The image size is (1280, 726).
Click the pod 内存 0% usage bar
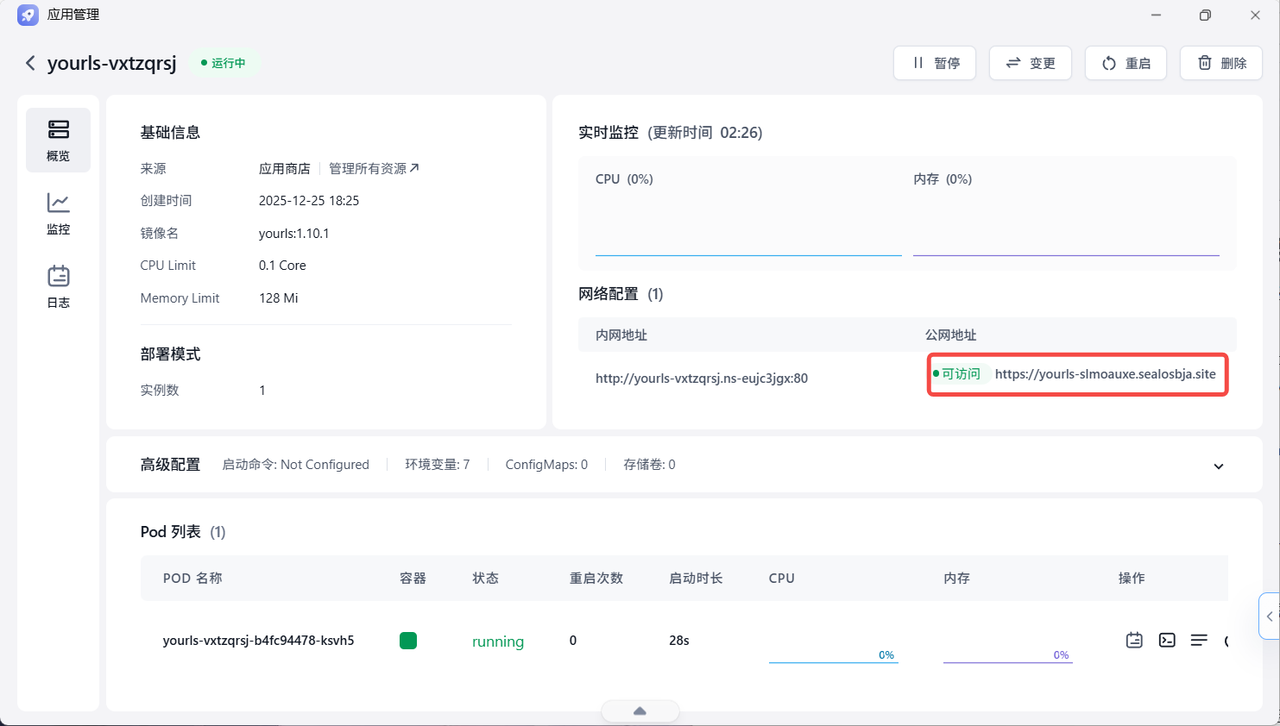pyautogui.click(x=1008, y=655)
